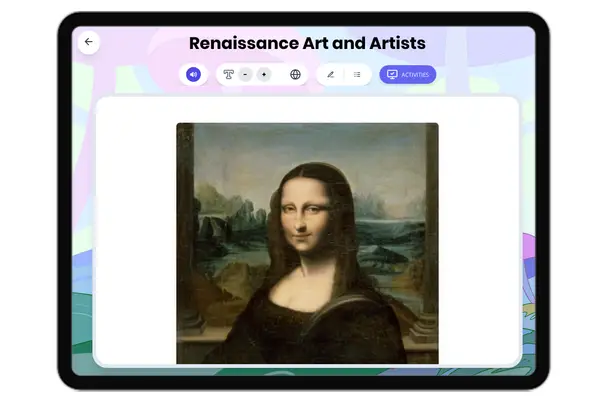Image resolution: width=600 pixels, height=400 pixels.
Task: Click the divider between pencil and list icons
Action: [x=344, y=74]
